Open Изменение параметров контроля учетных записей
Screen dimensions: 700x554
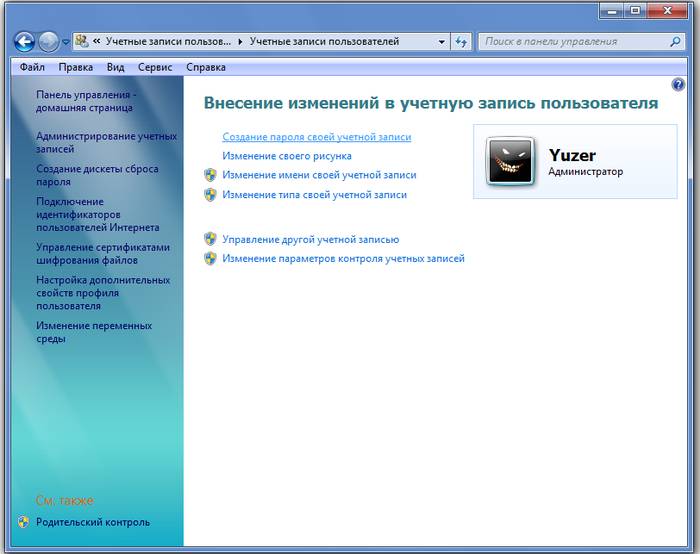343,259
